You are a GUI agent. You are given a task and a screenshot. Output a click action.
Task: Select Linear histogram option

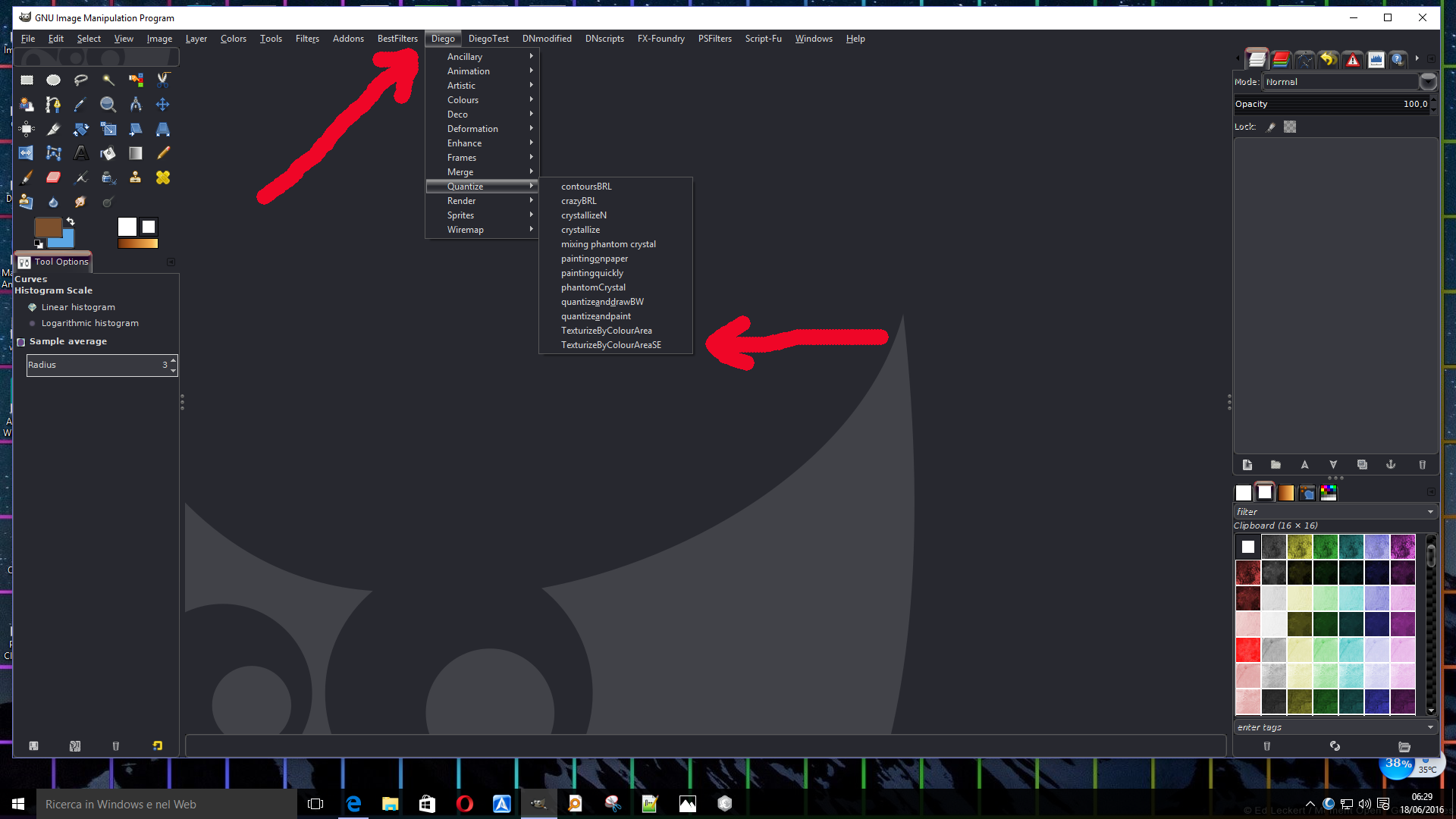point(72,307)
